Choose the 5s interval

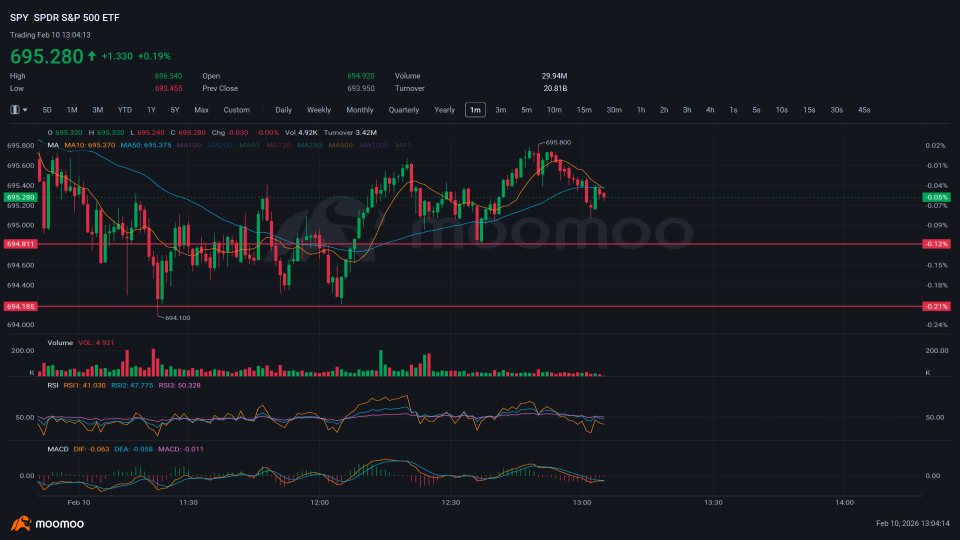[x=757, y=110]
